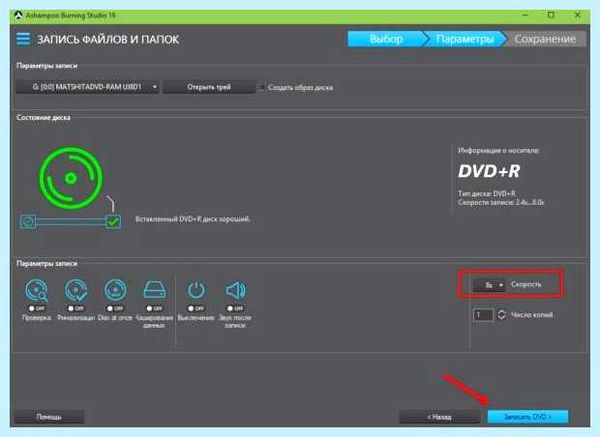This screenshot has height=437, width=600.
Task: Go to the Сохранение step tab
Action: (545, 39)
